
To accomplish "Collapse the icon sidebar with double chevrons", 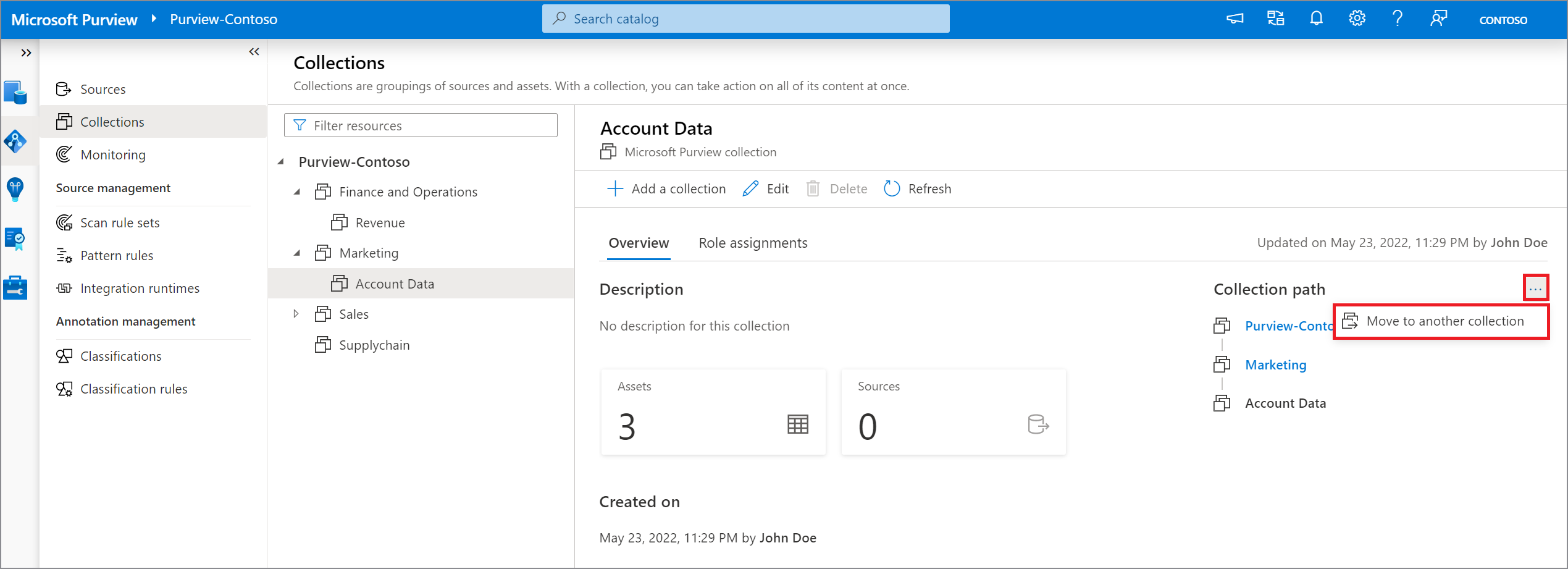I will (26, 53).
